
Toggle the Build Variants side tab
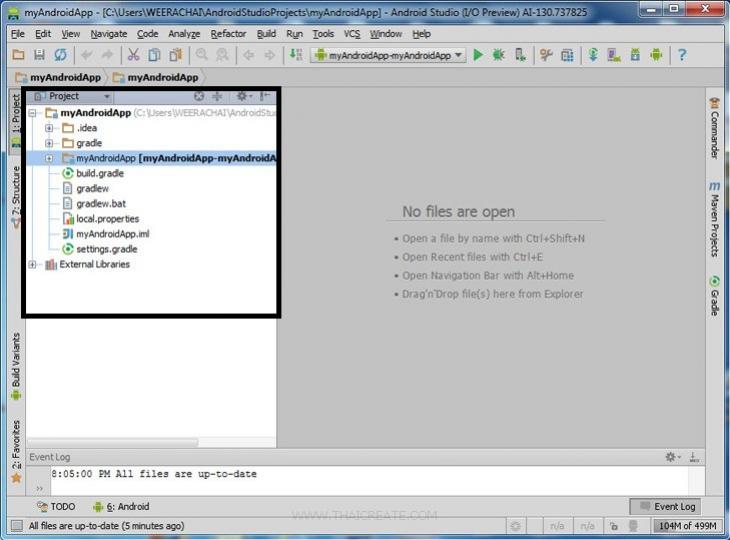click(15, 366)
